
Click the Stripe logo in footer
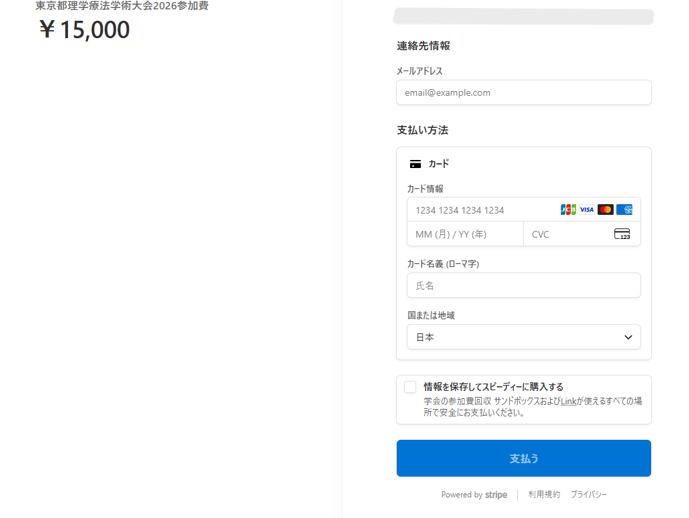(496, 495)
